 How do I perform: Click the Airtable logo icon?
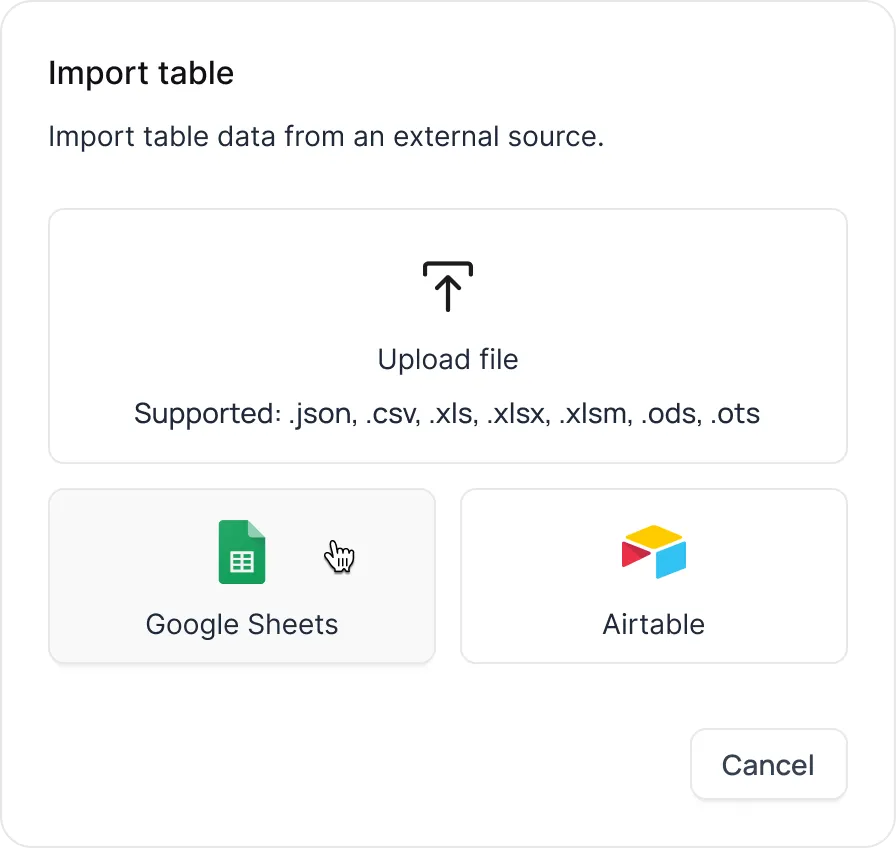(654, 551)
